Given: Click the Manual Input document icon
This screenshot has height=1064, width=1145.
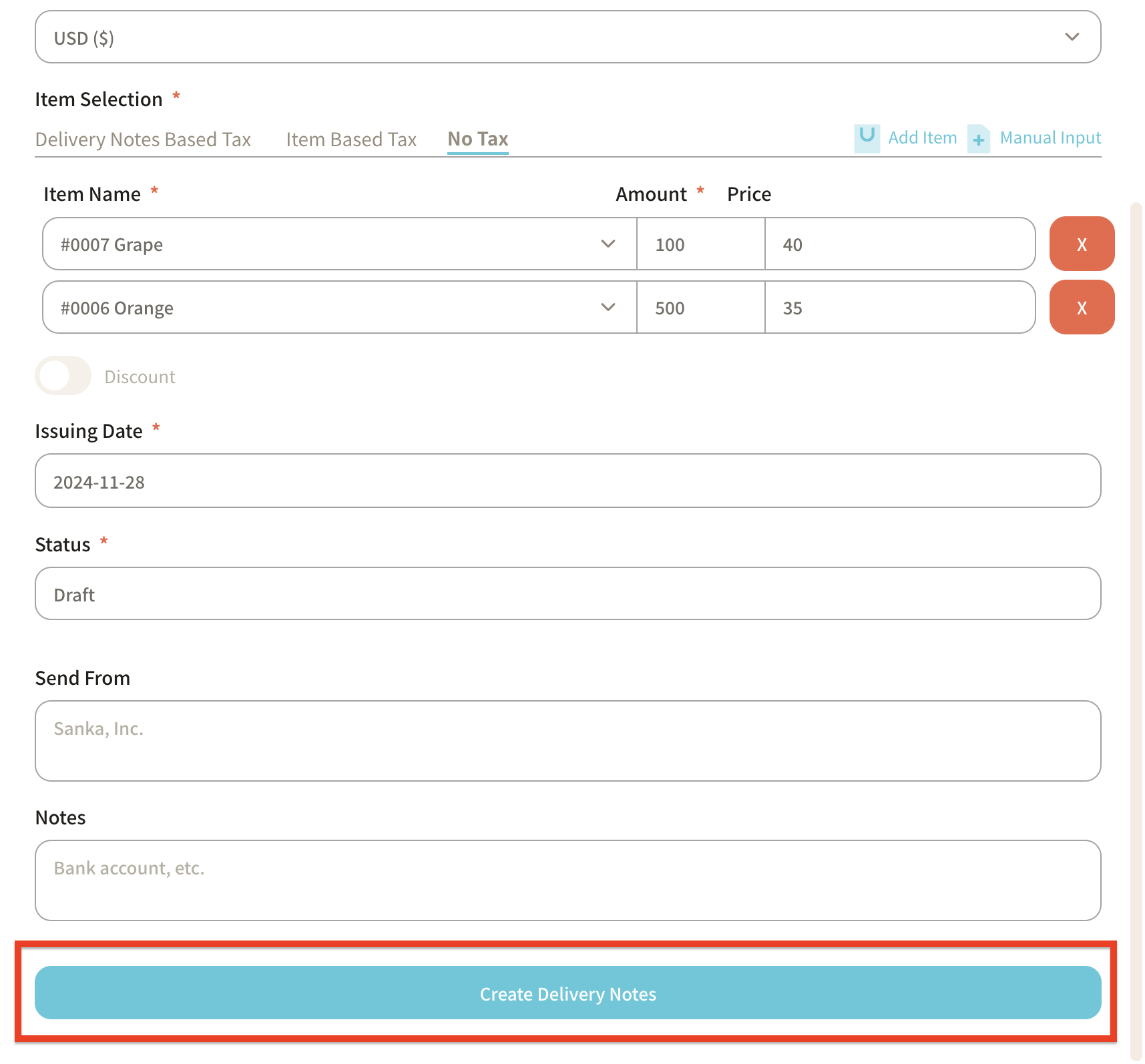Looking at the screenshot, I should [978, 139].
